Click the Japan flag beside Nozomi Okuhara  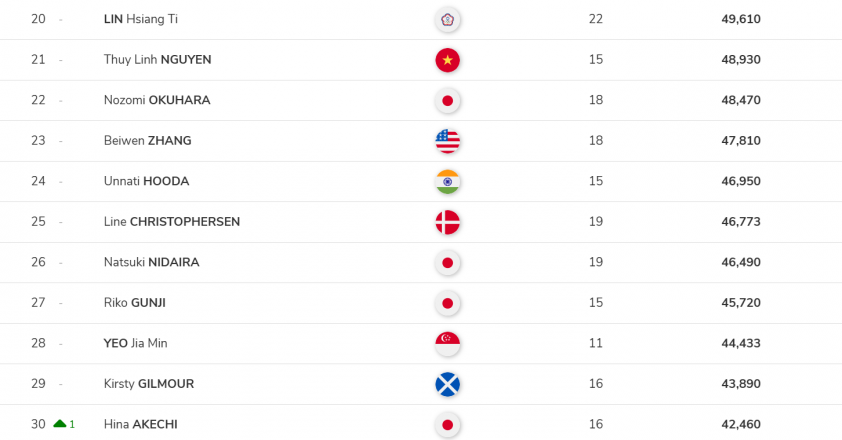coord(447,100)
